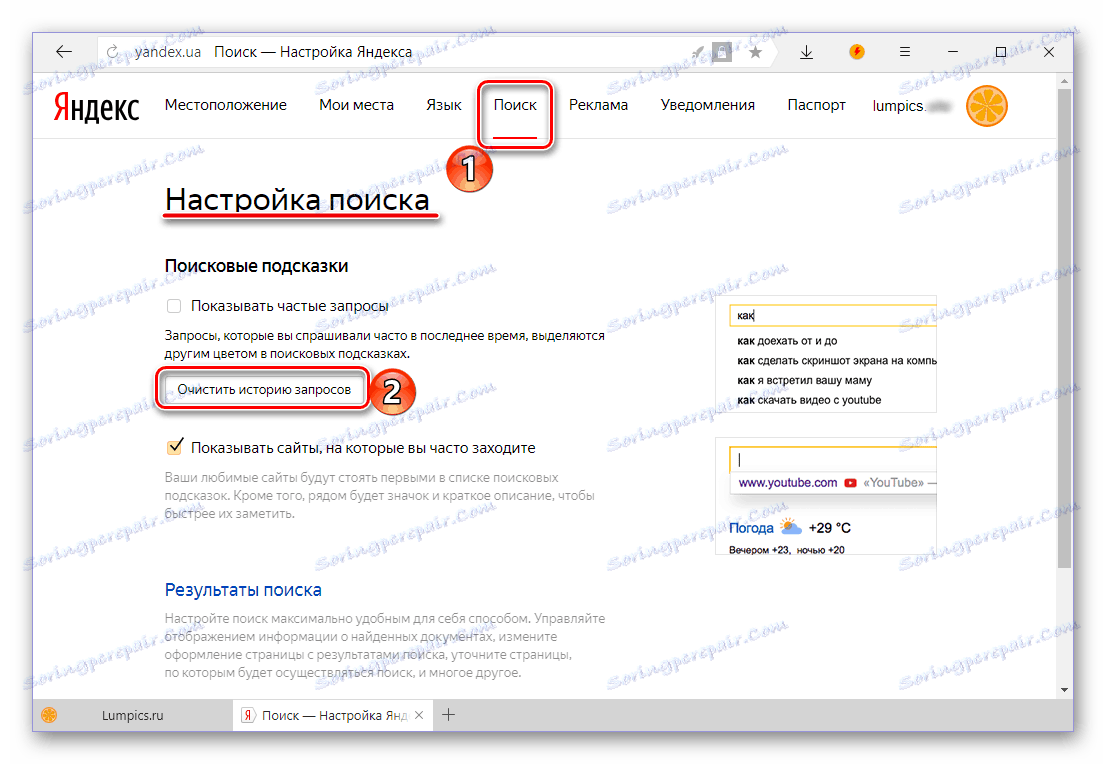This screenshot has width=1106, height=764.
Task: Open the Поиск settings tab
Action: point(515,105)
